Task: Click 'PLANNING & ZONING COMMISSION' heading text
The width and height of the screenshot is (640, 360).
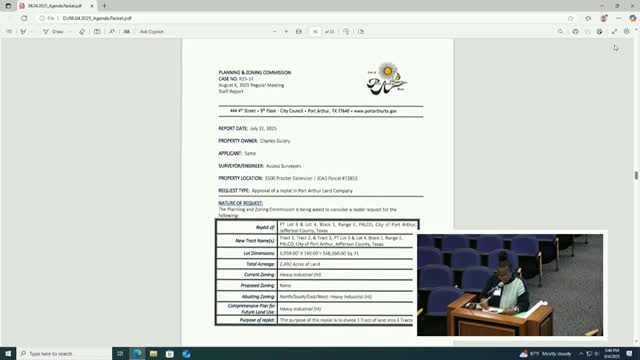Action: (x=255, y=72)
